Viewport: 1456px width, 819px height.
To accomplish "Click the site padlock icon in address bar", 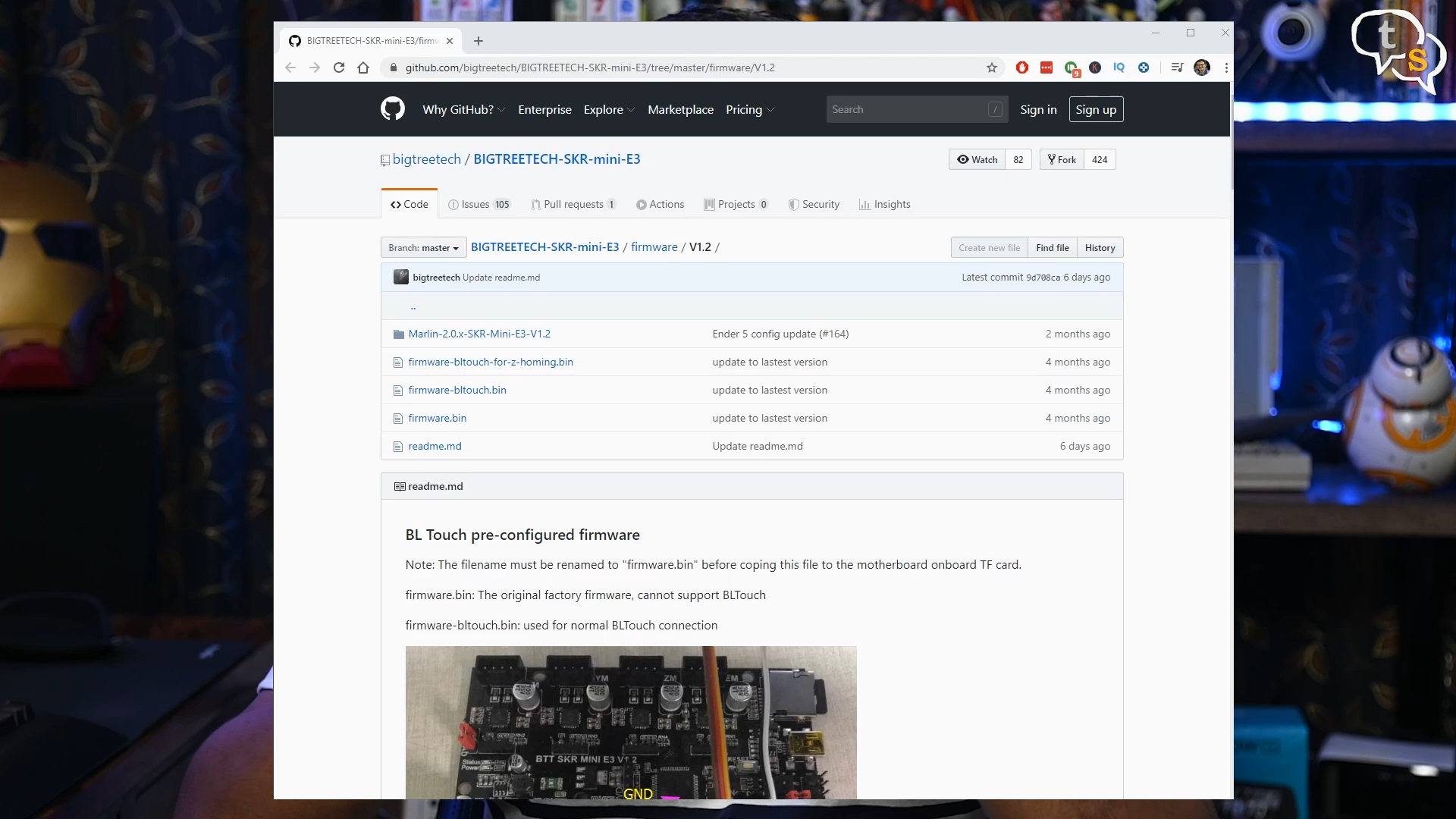I will (x=393, y=67).
